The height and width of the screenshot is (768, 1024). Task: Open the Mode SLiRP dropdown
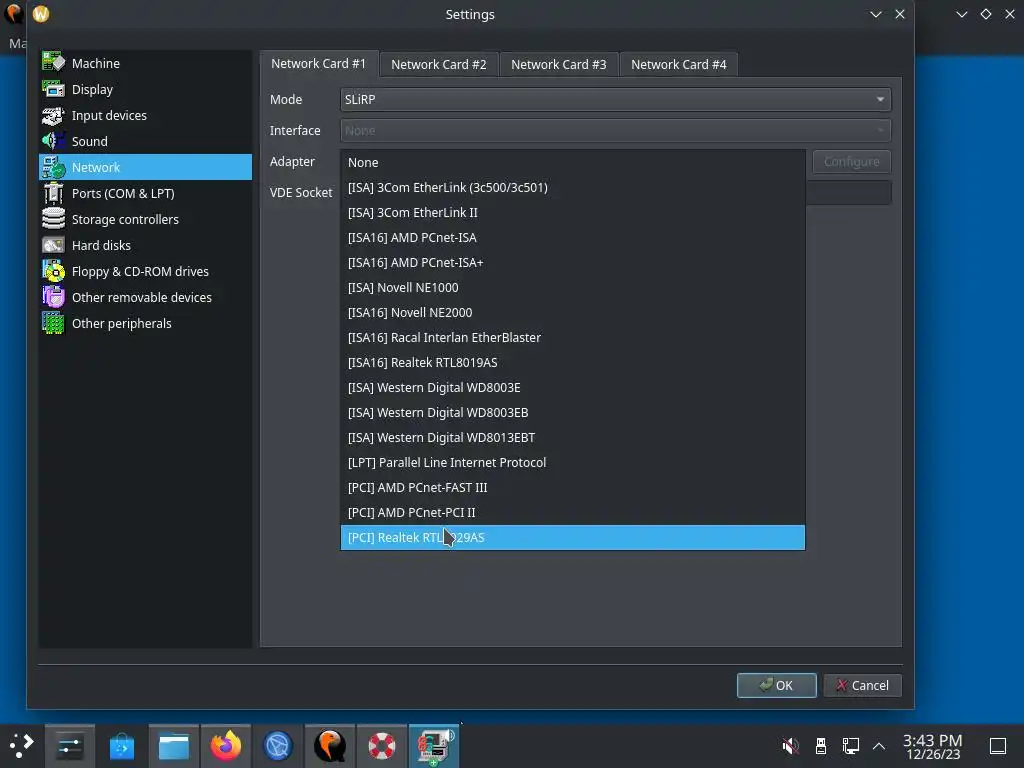click(615, 99)
